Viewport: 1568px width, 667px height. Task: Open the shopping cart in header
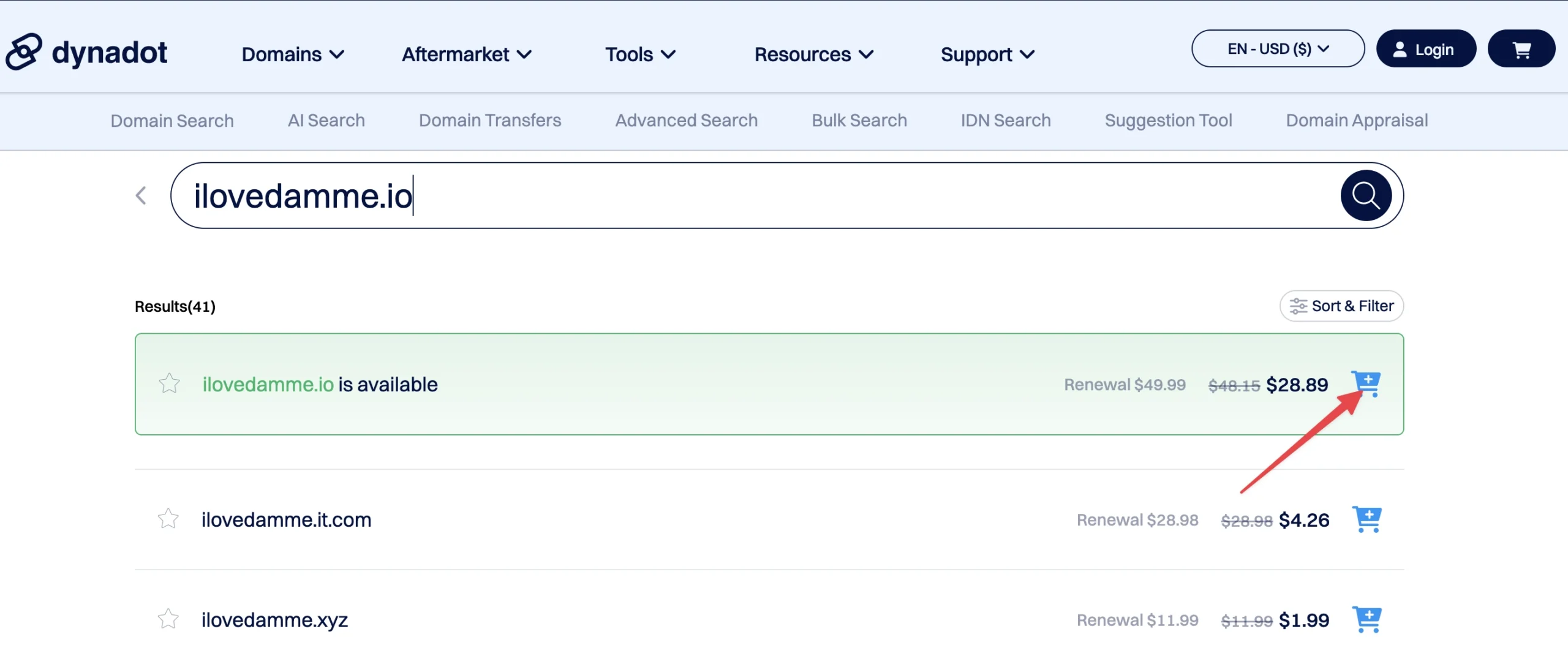[x=1521, y=49]
